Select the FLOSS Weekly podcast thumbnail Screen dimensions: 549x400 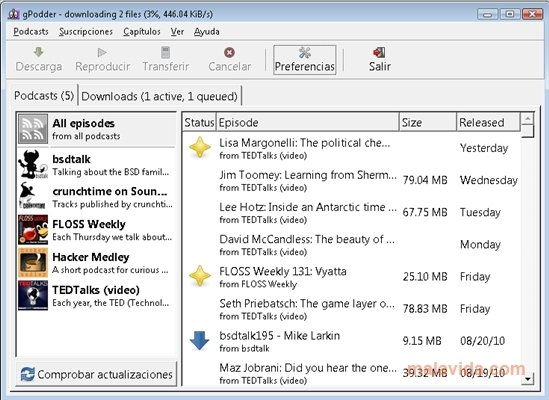pyautogui.click(x=33, y=230)
